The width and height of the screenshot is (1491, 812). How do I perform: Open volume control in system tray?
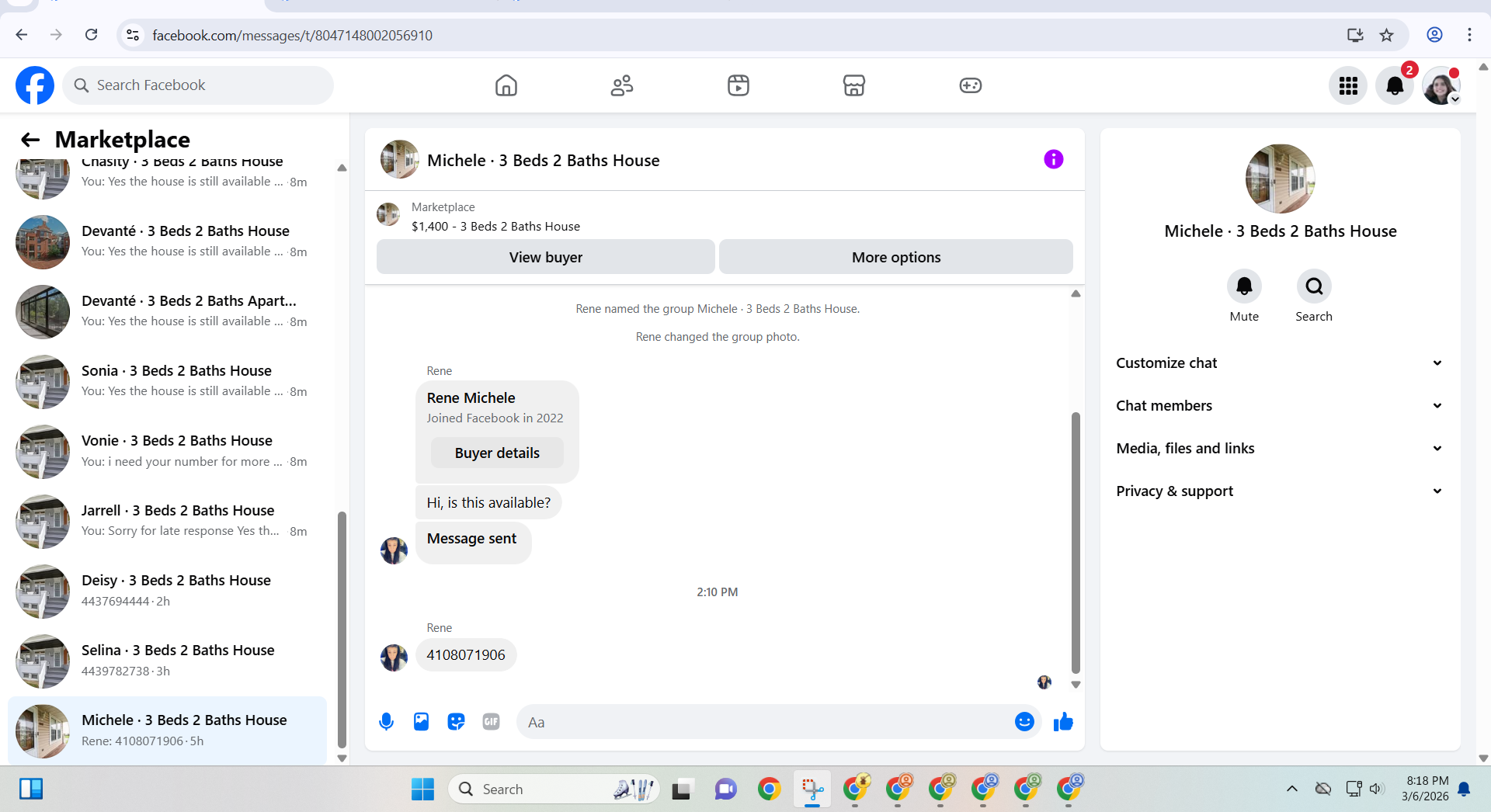coord(1377,789)
